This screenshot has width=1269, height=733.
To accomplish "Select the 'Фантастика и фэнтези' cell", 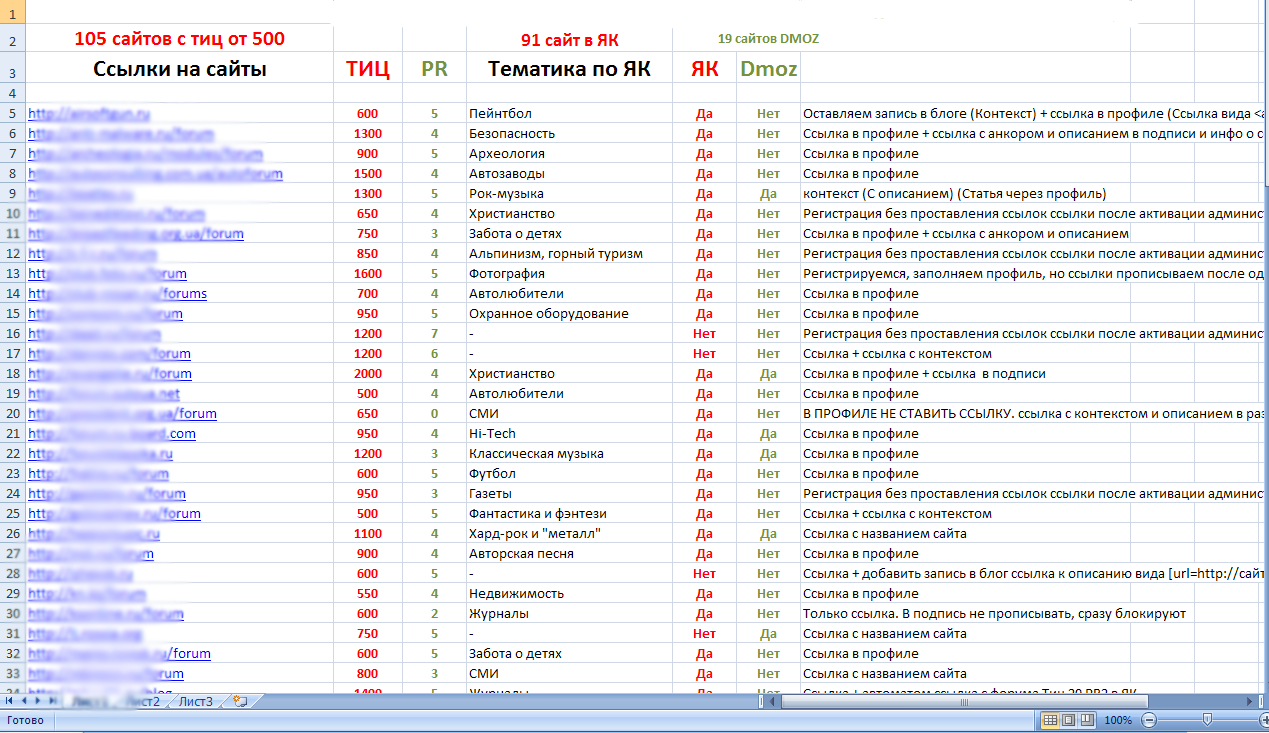I will coord(569,513).
